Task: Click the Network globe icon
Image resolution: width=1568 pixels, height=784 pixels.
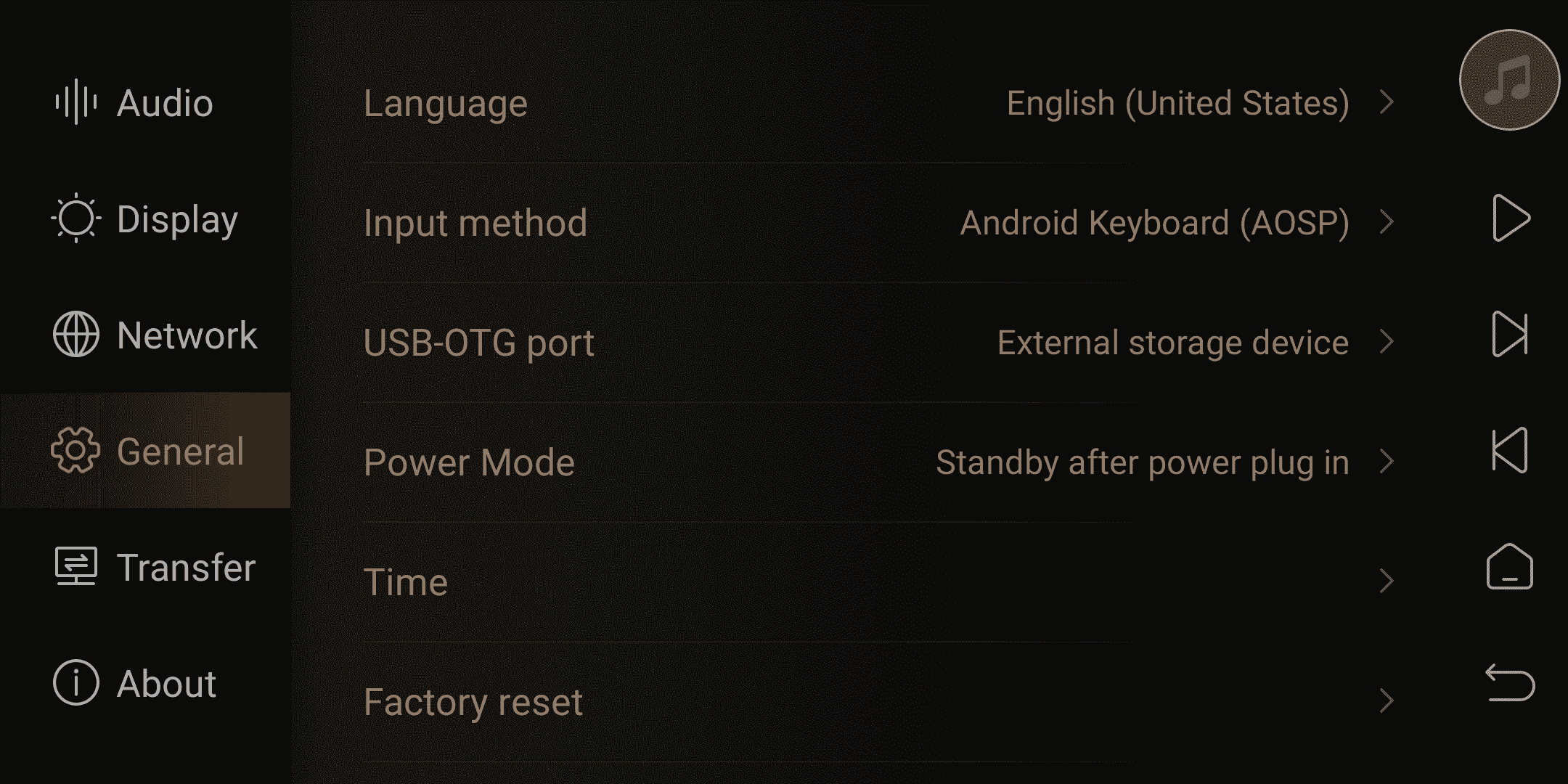Action: pyautogui.click(x=75, y=335)
